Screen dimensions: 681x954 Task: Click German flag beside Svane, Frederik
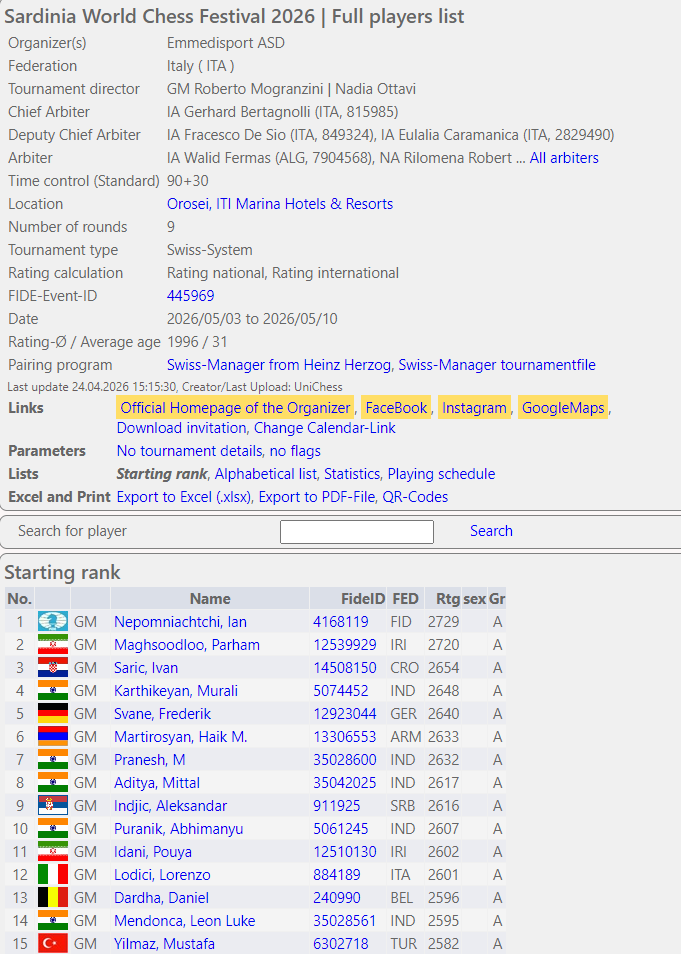point(53,713)
